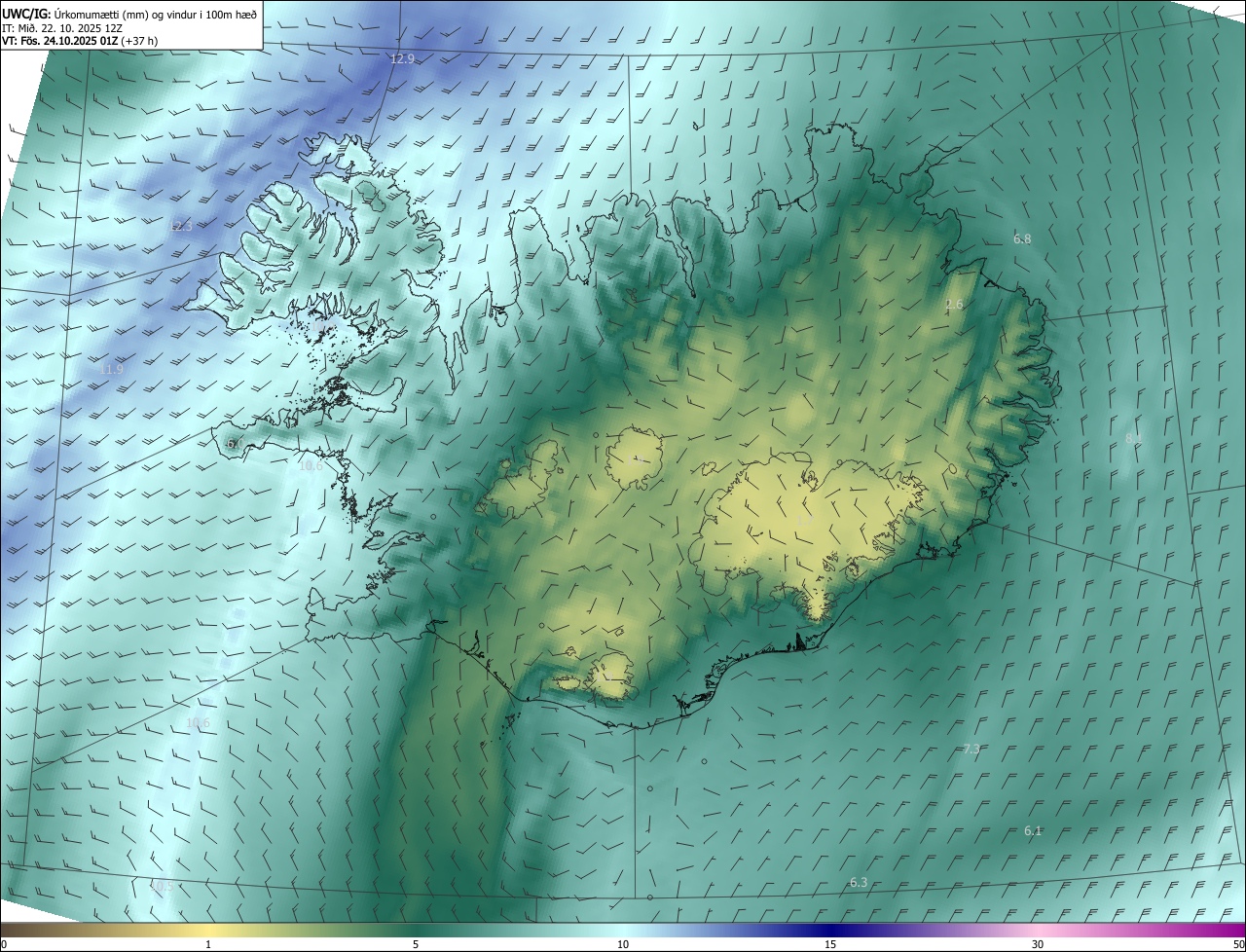Click the '6.1' value label on the map

pos(1033,831)
